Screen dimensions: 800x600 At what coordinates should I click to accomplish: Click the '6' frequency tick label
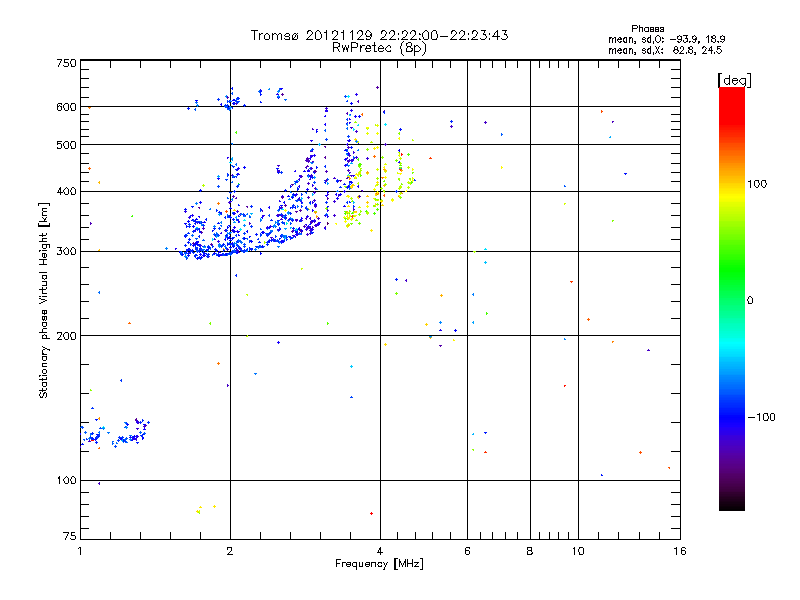point(467,551)
